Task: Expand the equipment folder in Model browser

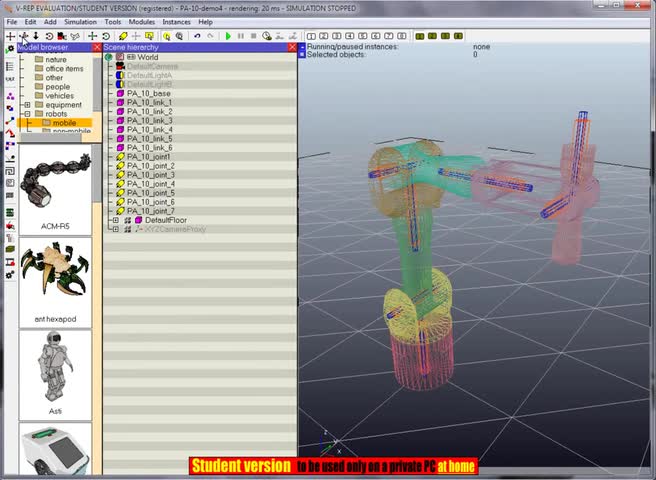Action: coord(27,105)
